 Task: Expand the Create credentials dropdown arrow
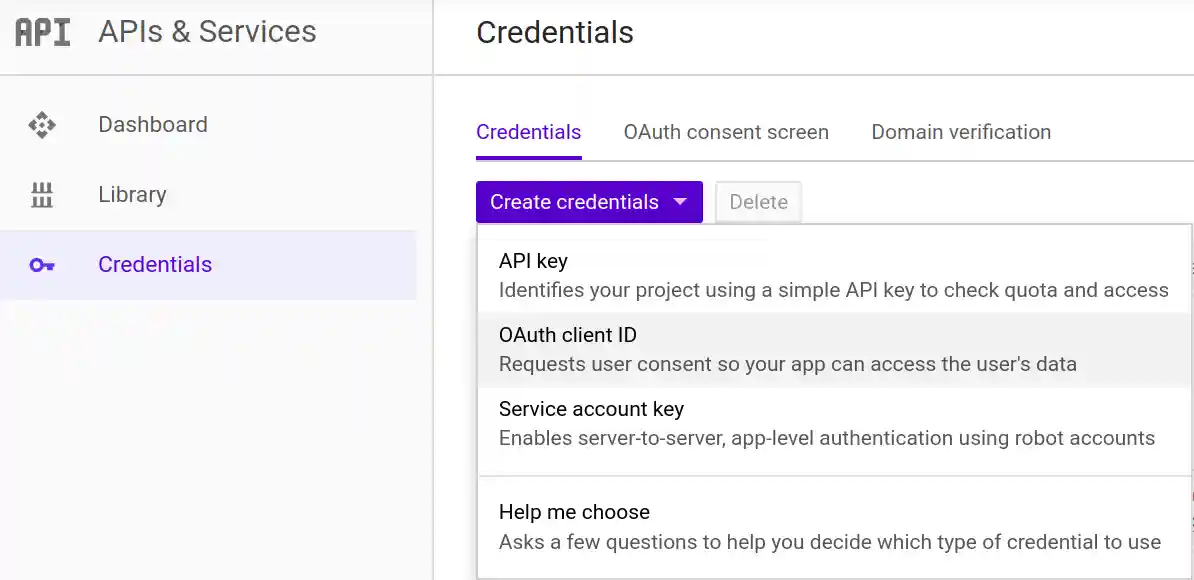click(679, 202)
